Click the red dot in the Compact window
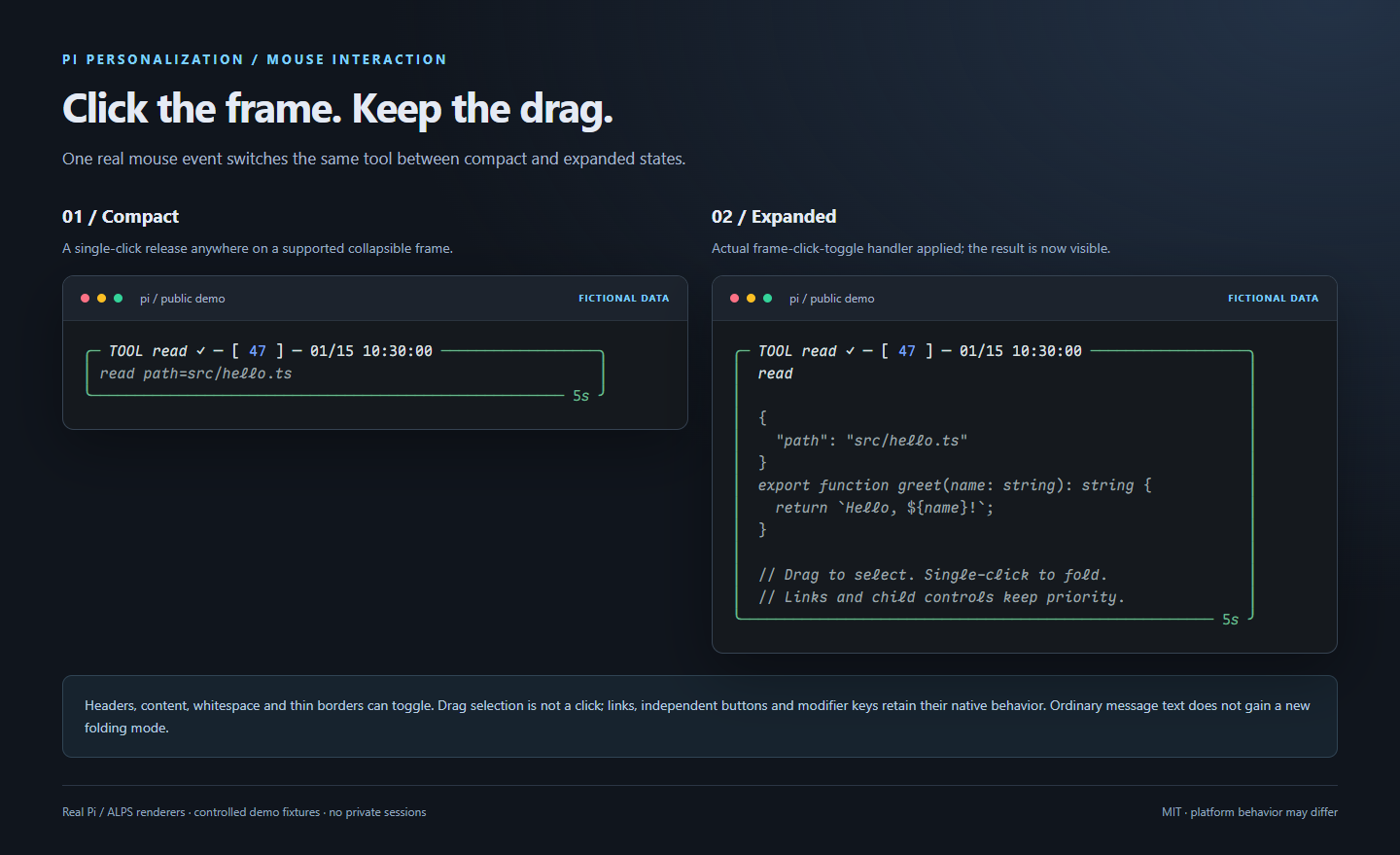Screen dimensions: 1400x855 click(86, 299)
